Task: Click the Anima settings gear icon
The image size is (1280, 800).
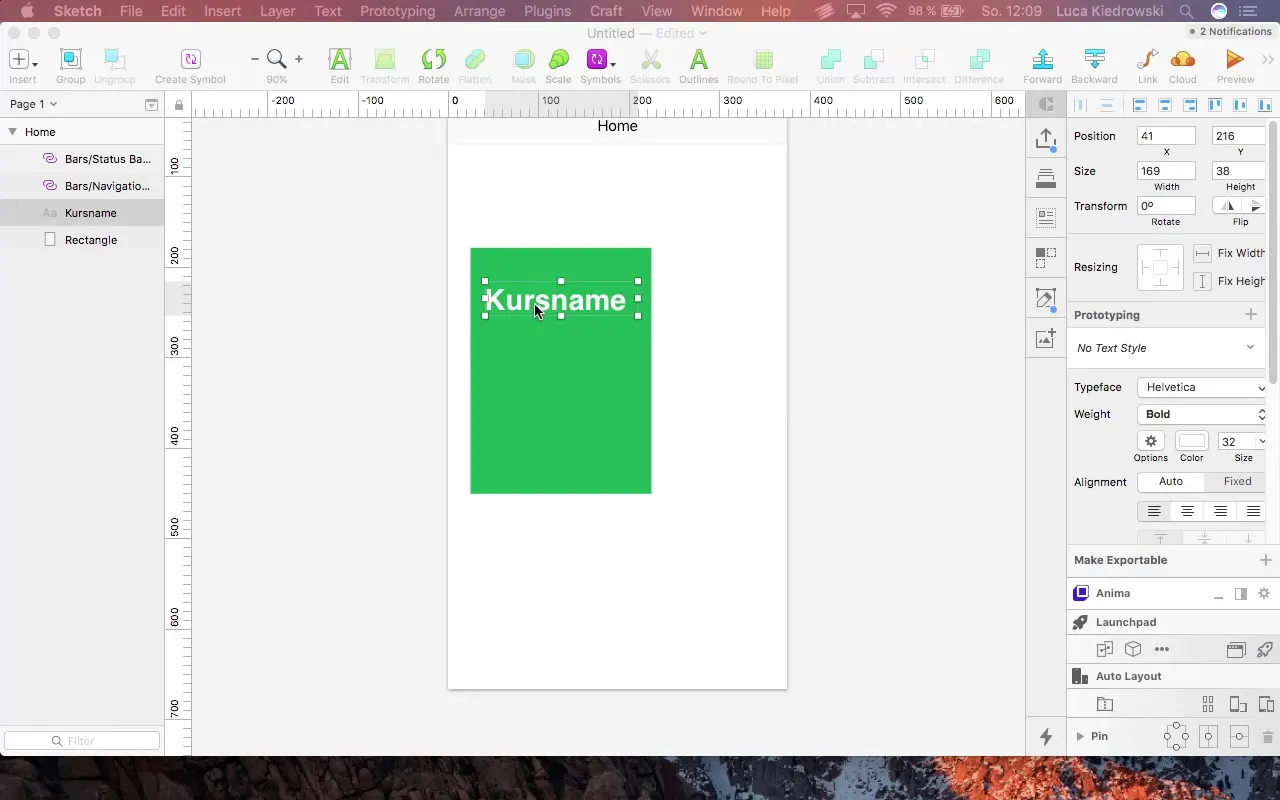Action: point(1264,594)
